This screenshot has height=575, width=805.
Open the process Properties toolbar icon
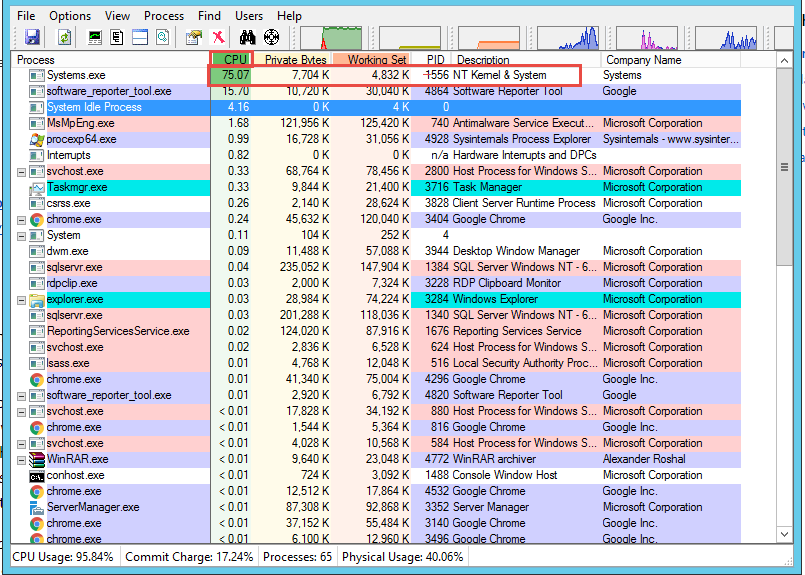point(194,37)
